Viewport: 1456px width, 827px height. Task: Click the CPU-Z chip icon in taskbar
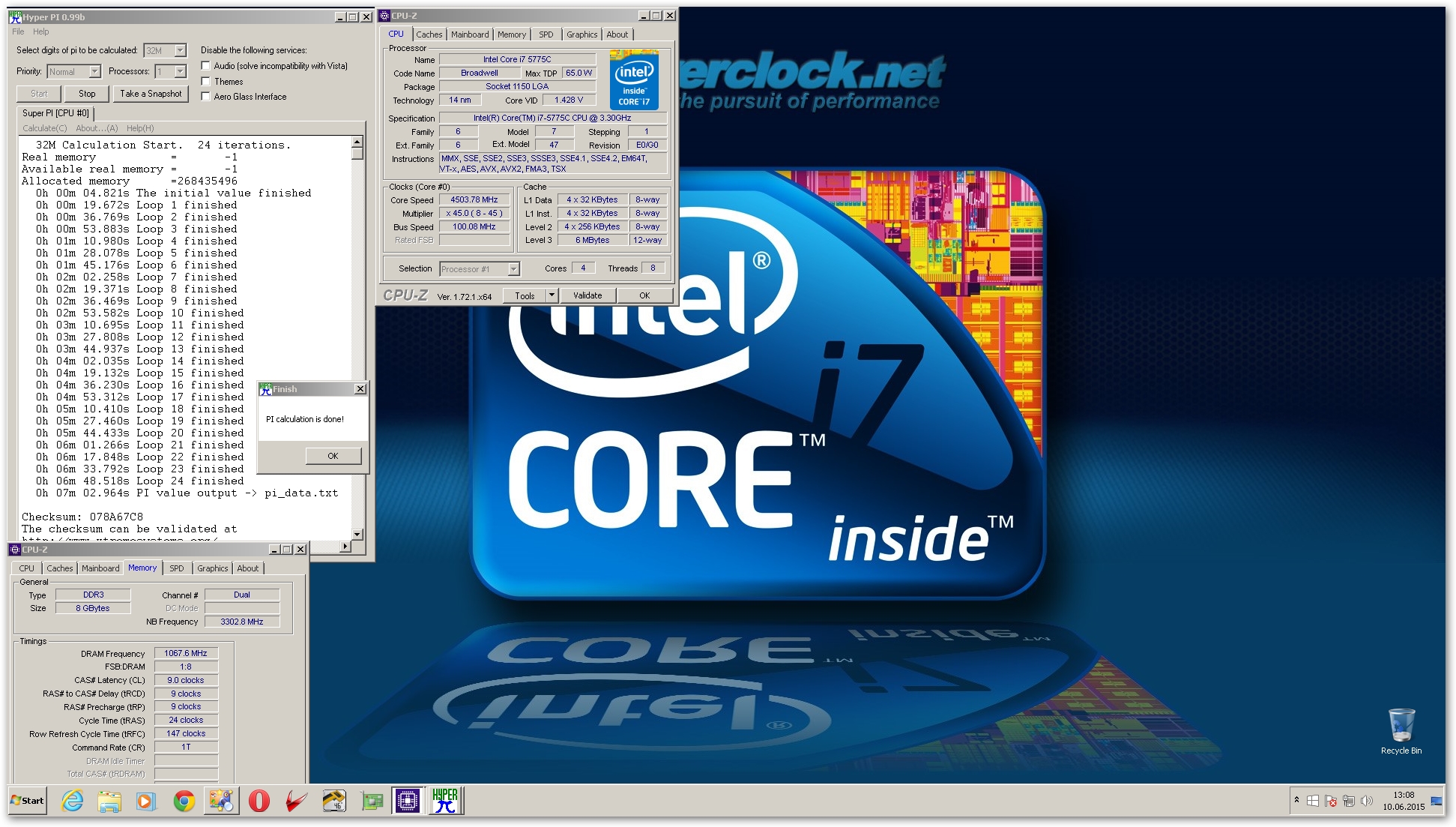pyautogui.click(x=407, y=801)
